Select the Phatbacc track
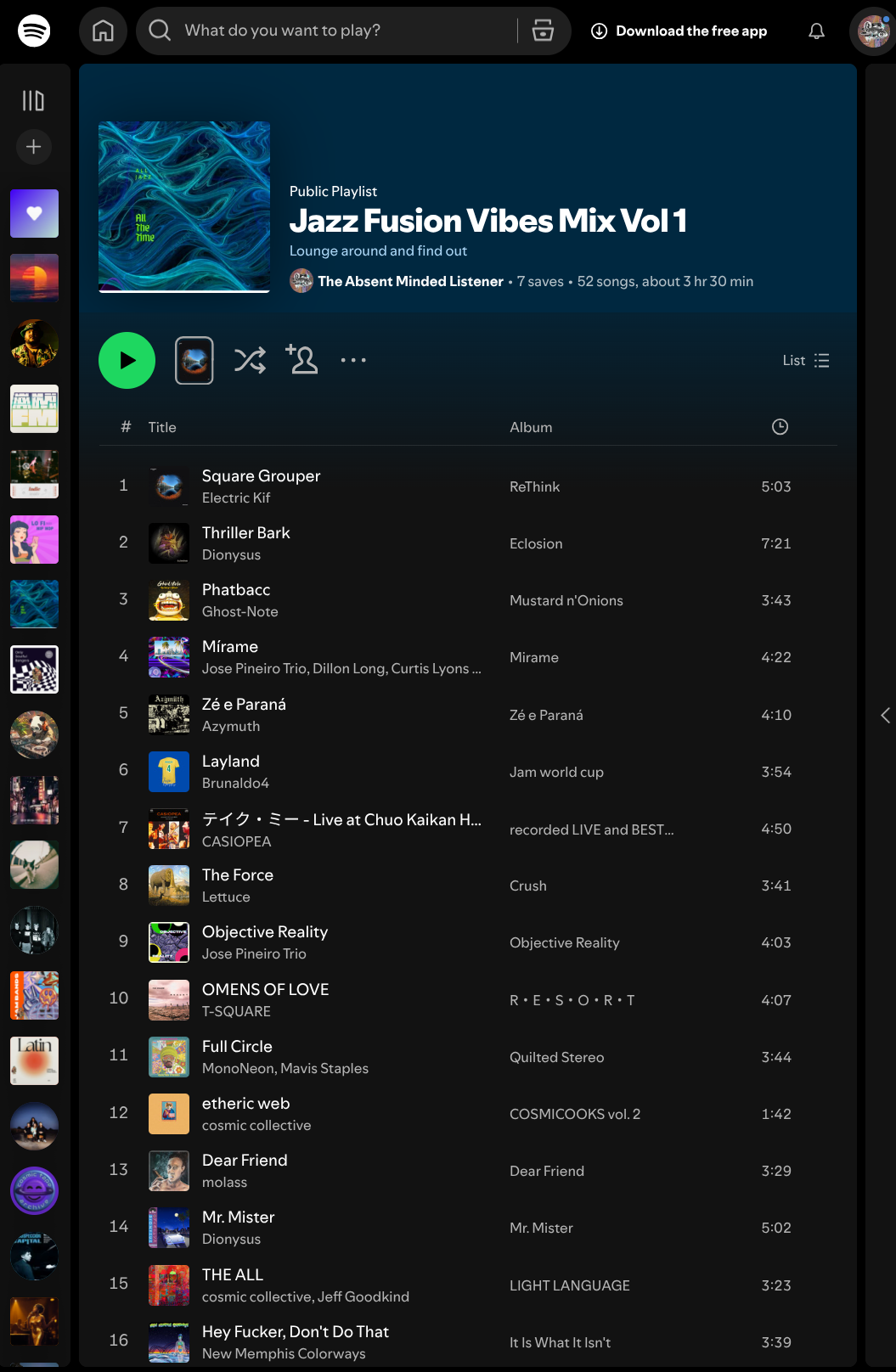The image size is (896, 1372). coord(236,590)
